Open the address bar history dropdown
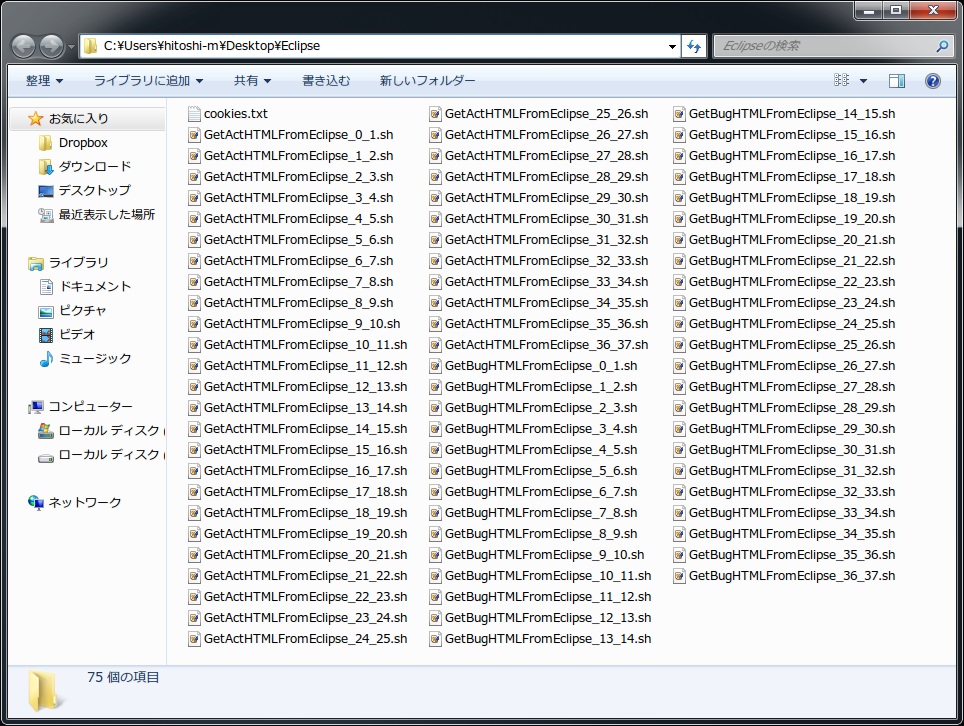The height and width of the screenshot is (726, 964). (x=672, y=46)
